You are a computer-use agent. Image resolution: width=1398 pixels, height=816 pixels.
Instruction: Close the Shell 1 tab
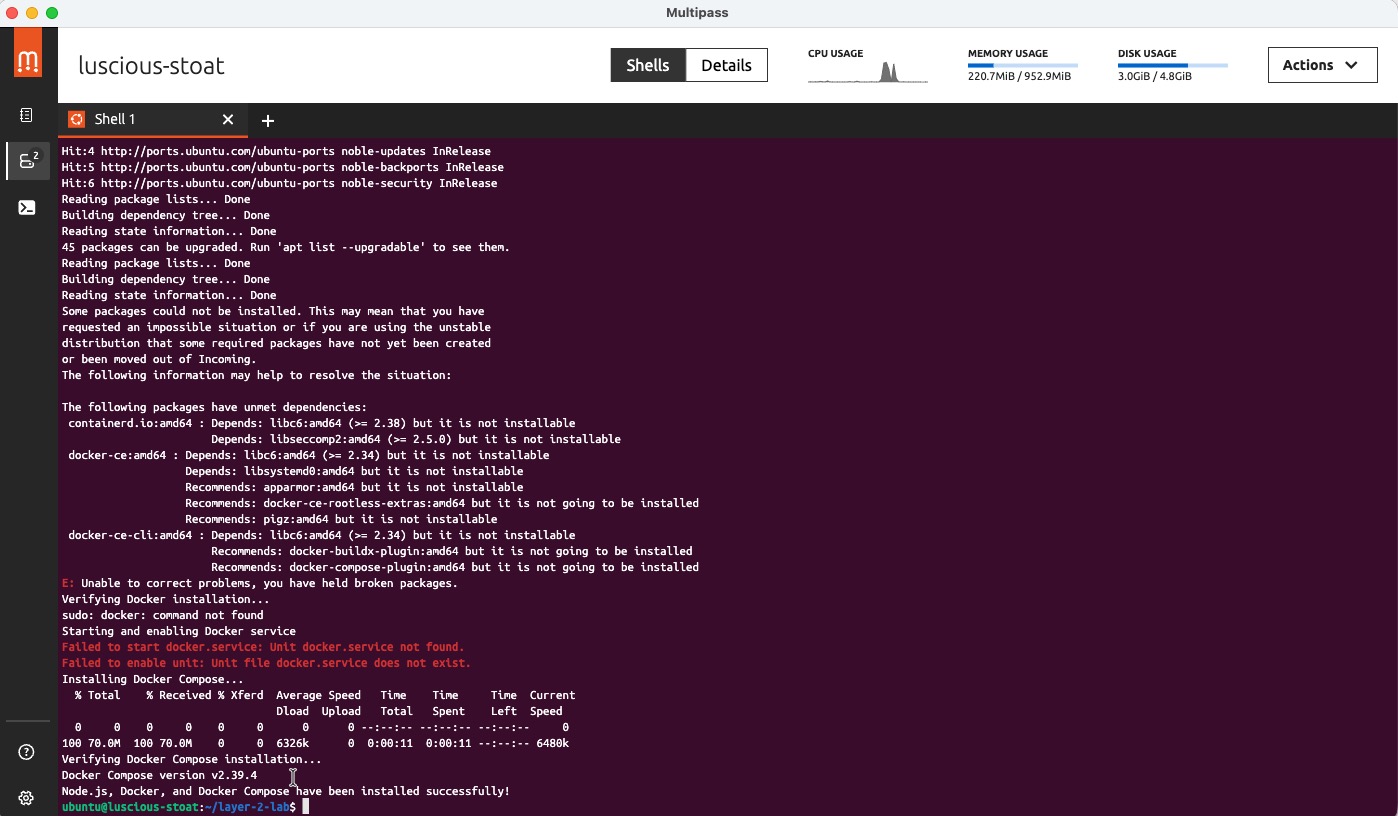[228, 120]
